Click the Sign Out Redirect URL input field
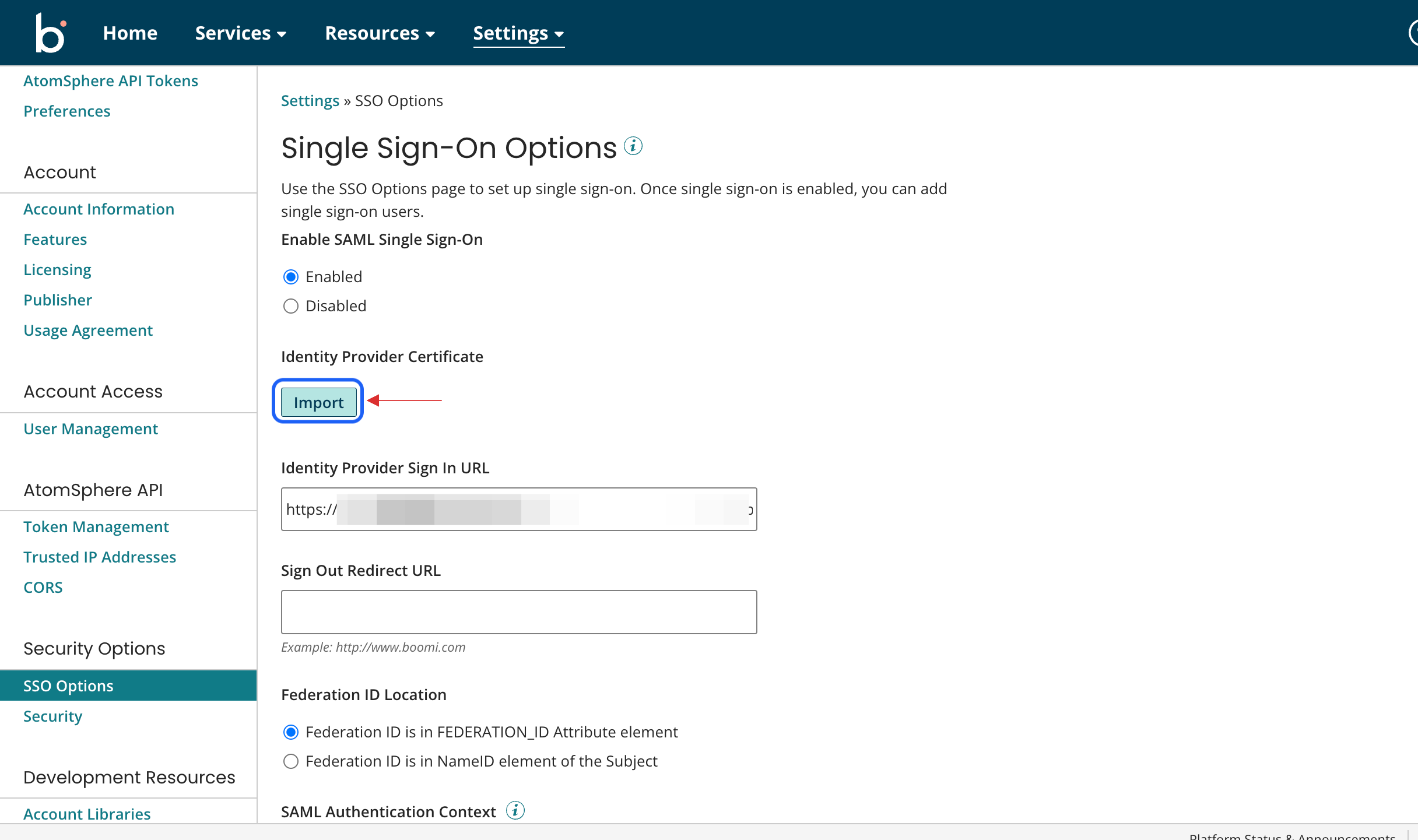The image size is (1418, 840). tap(519, 611)
